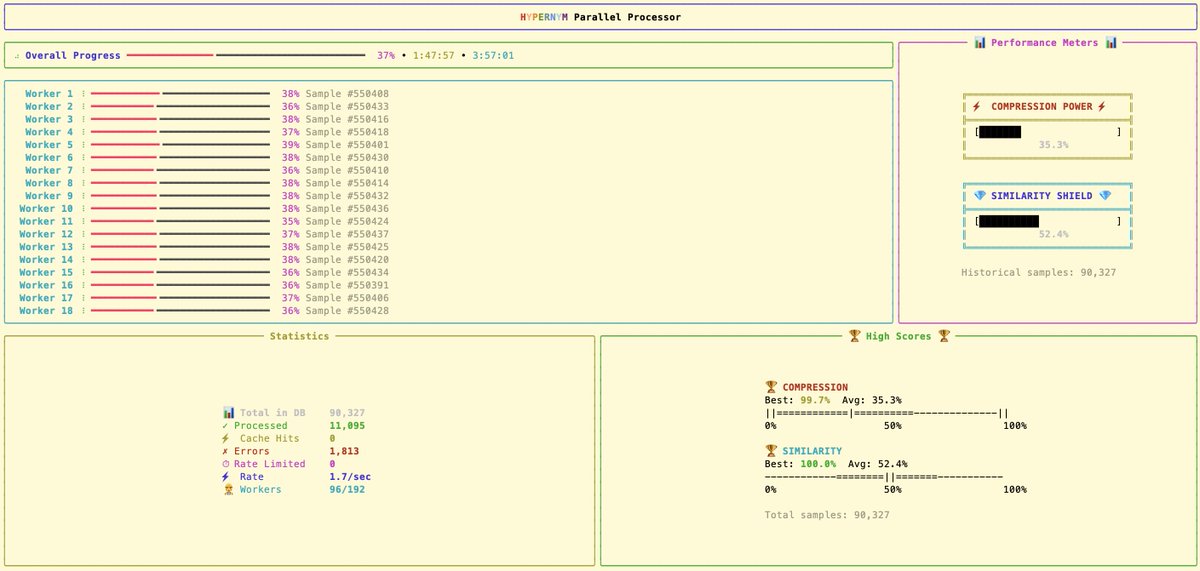Click the Compression Power meter bar
Viewport: 1200px width, 571px height.
point(1048,132)
